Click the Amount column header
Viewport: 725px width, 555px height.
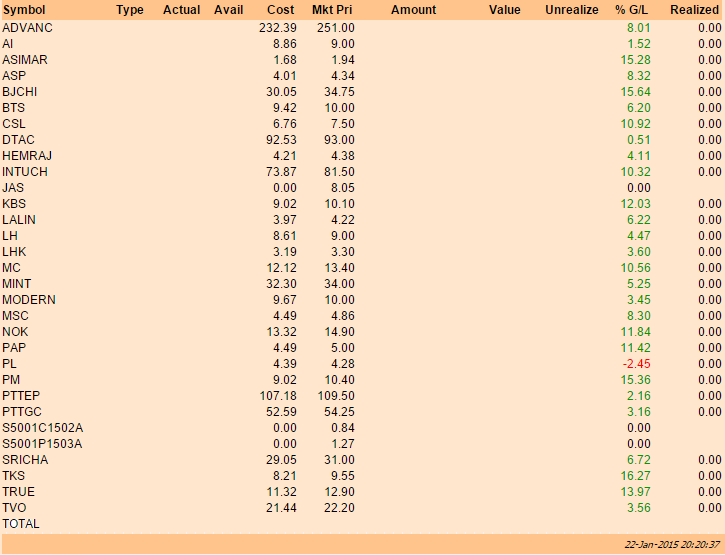pos(413,10)
